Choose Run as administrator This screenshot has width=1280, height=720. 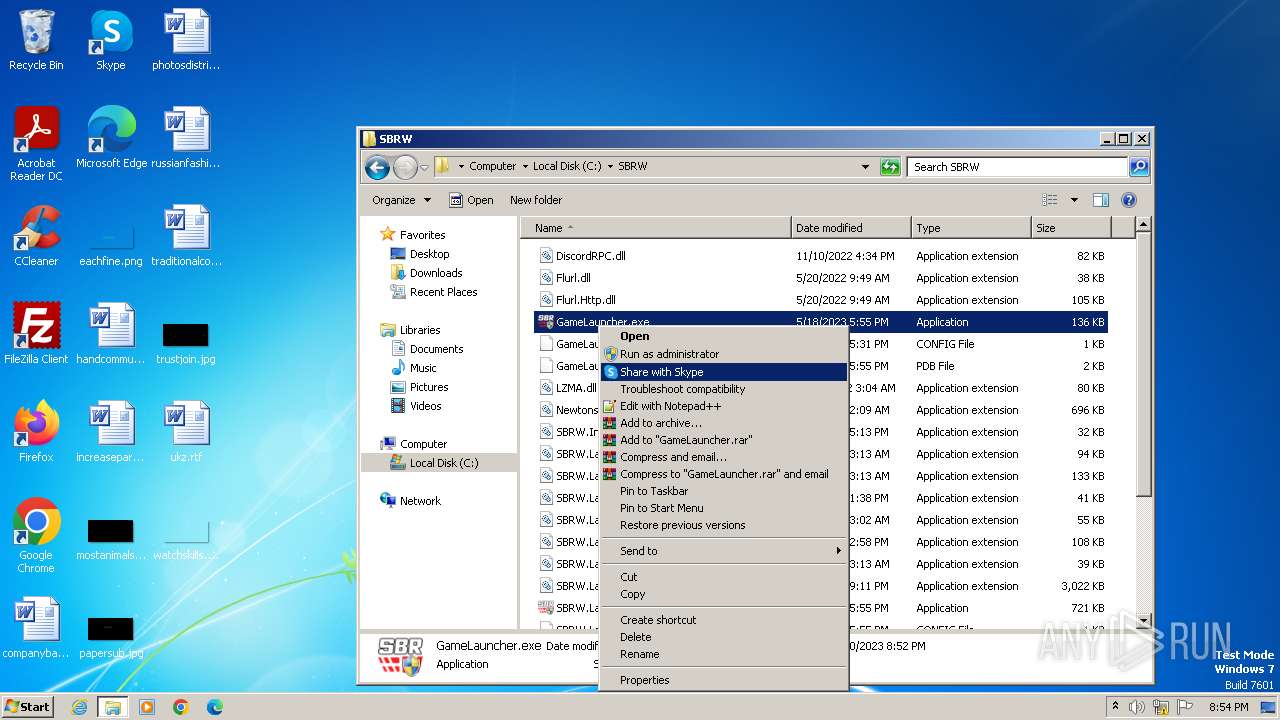pyautogui.click(x=723, y=354)
